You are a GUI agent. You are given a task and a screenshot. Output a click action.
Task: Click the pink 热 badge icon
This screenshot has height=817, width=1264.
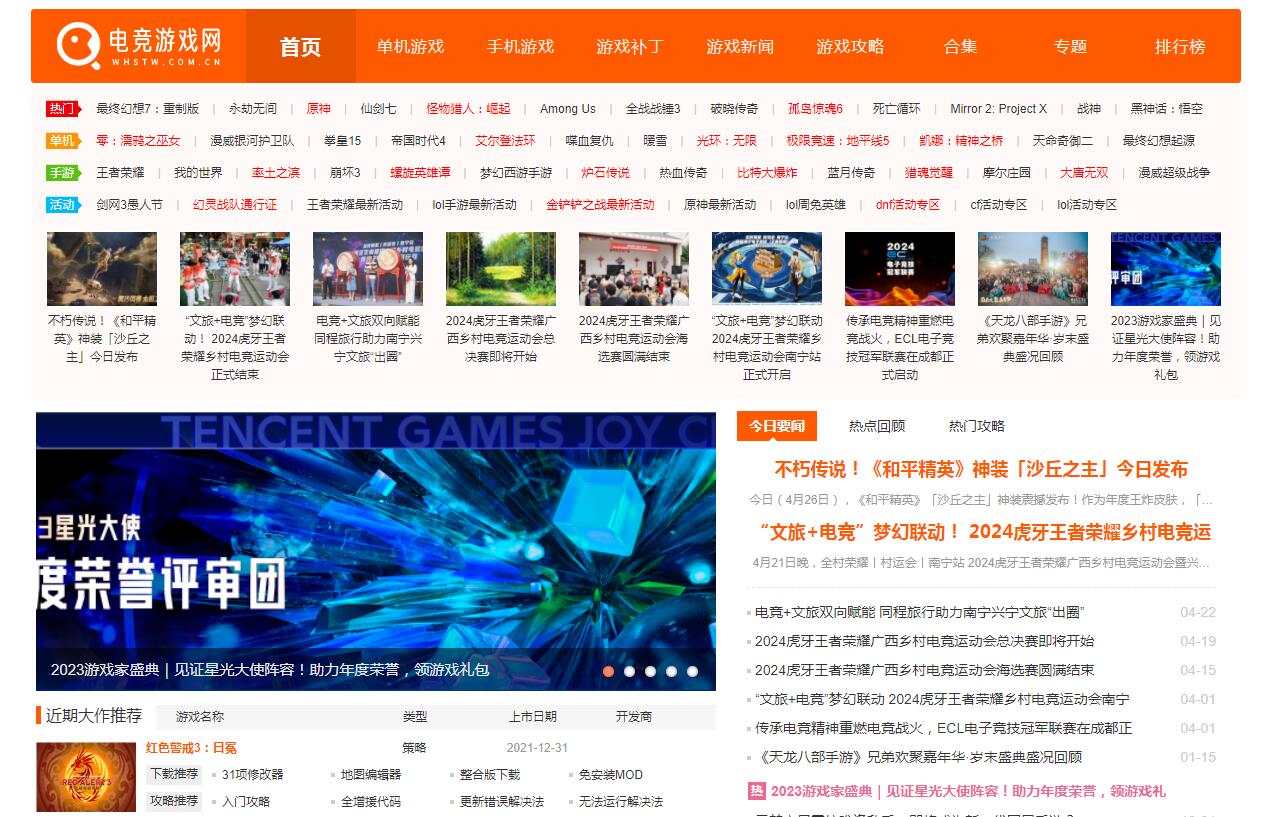(757, 791)
